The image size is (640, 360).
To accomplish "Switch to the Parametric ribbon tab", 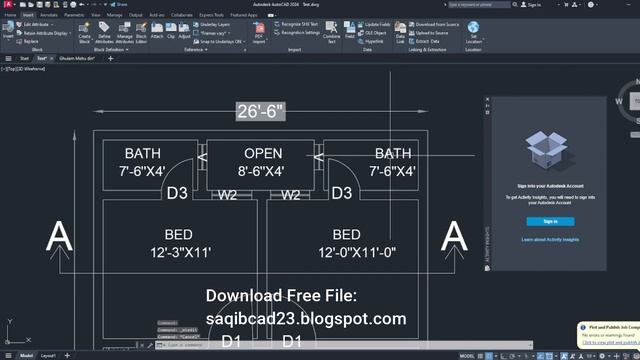I will 74,15.
